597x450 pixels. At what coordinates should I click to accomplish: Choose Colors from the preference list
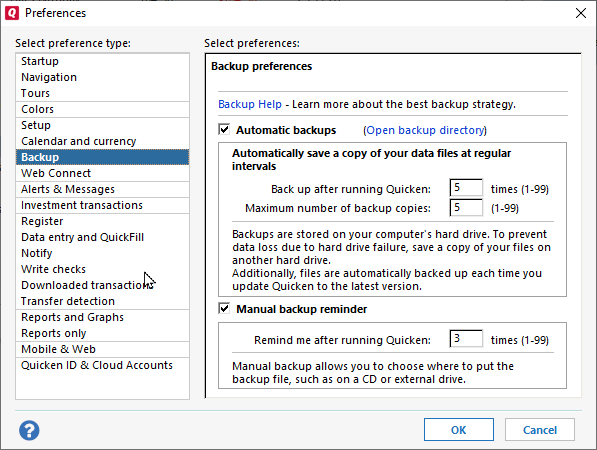[x=102, y=109]
